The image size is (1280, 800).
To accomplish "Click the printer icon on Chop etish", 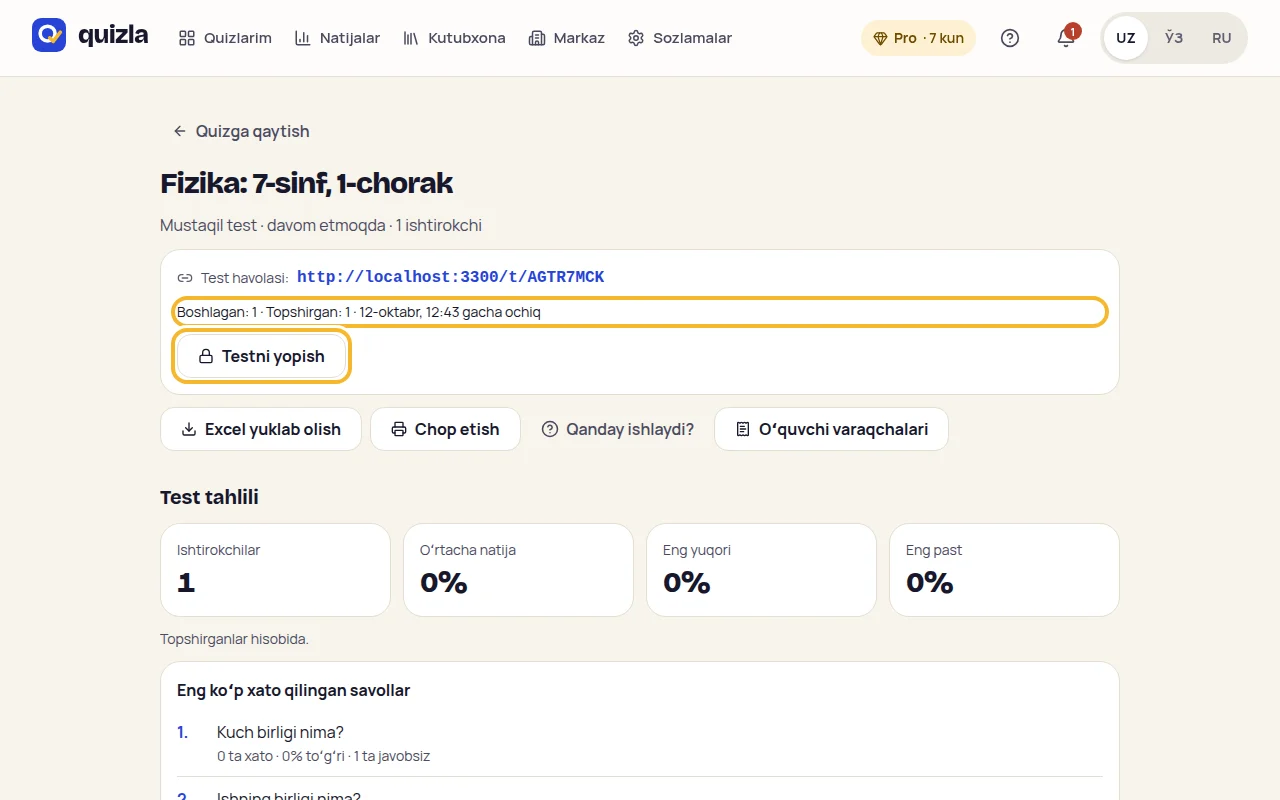I will click(x=399, y=429).
